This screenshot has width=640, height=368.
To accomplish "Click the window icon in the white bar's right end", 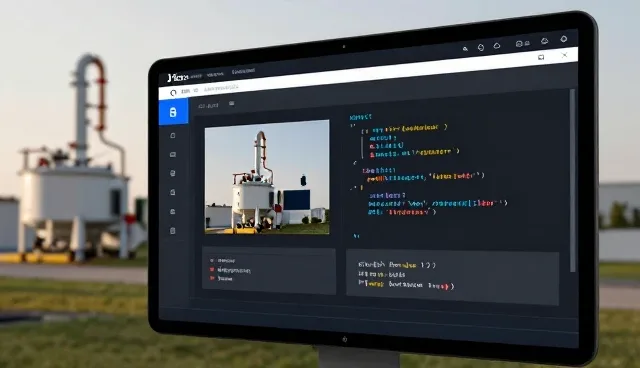I will tap(541, 58).
